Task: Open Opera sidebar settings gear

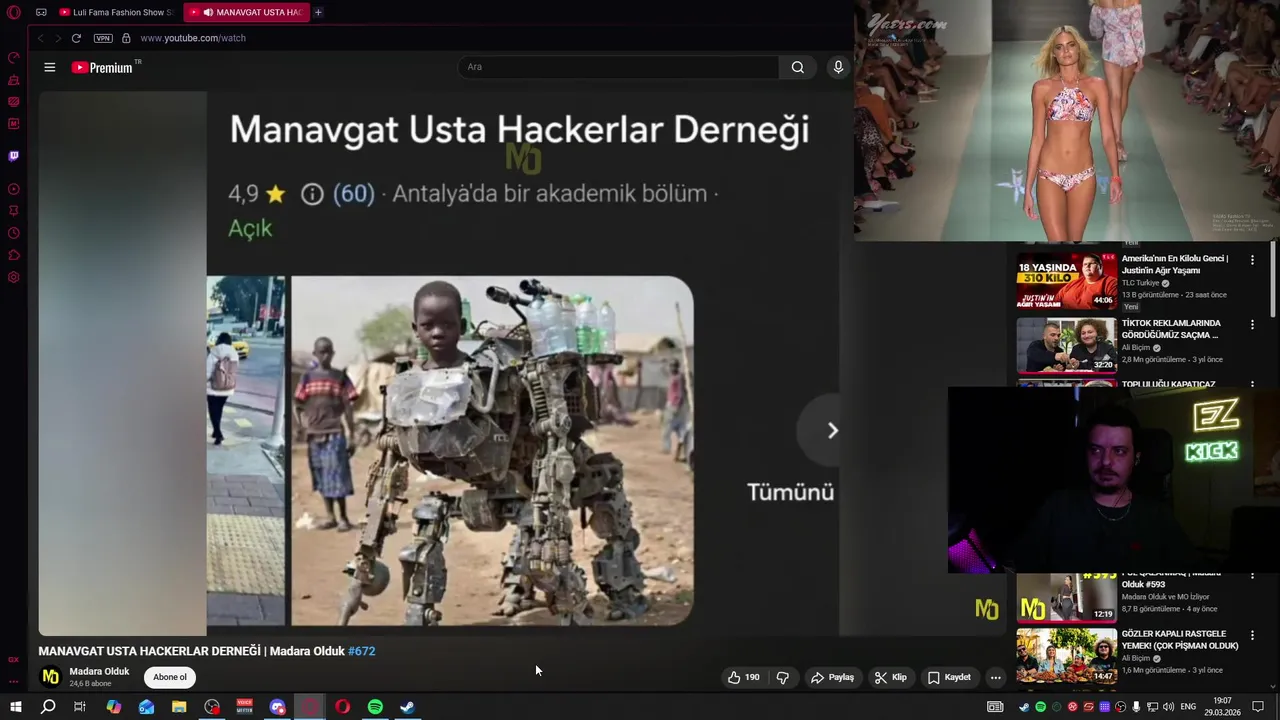Action: [14, 277]
